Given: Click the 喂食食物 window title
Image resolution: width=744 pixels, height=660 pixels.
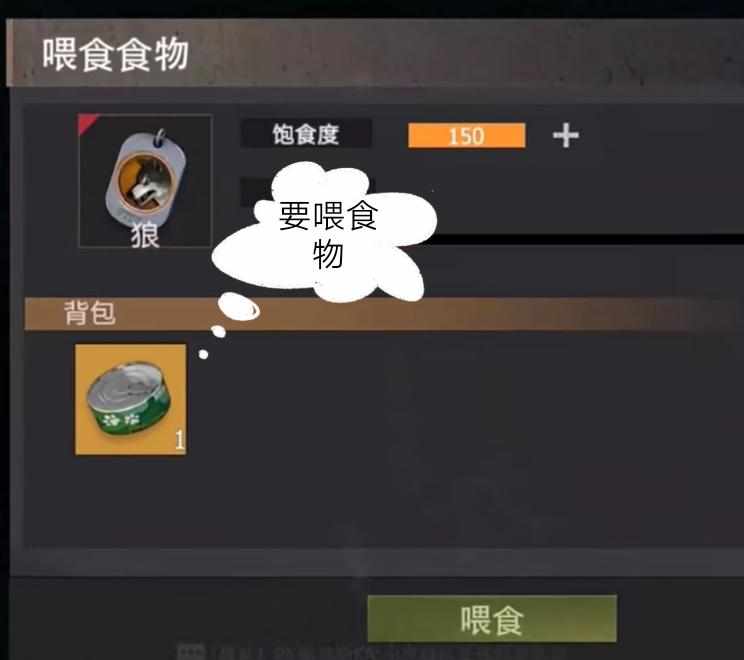Looking at the screenshot, I should pos(115,55).
